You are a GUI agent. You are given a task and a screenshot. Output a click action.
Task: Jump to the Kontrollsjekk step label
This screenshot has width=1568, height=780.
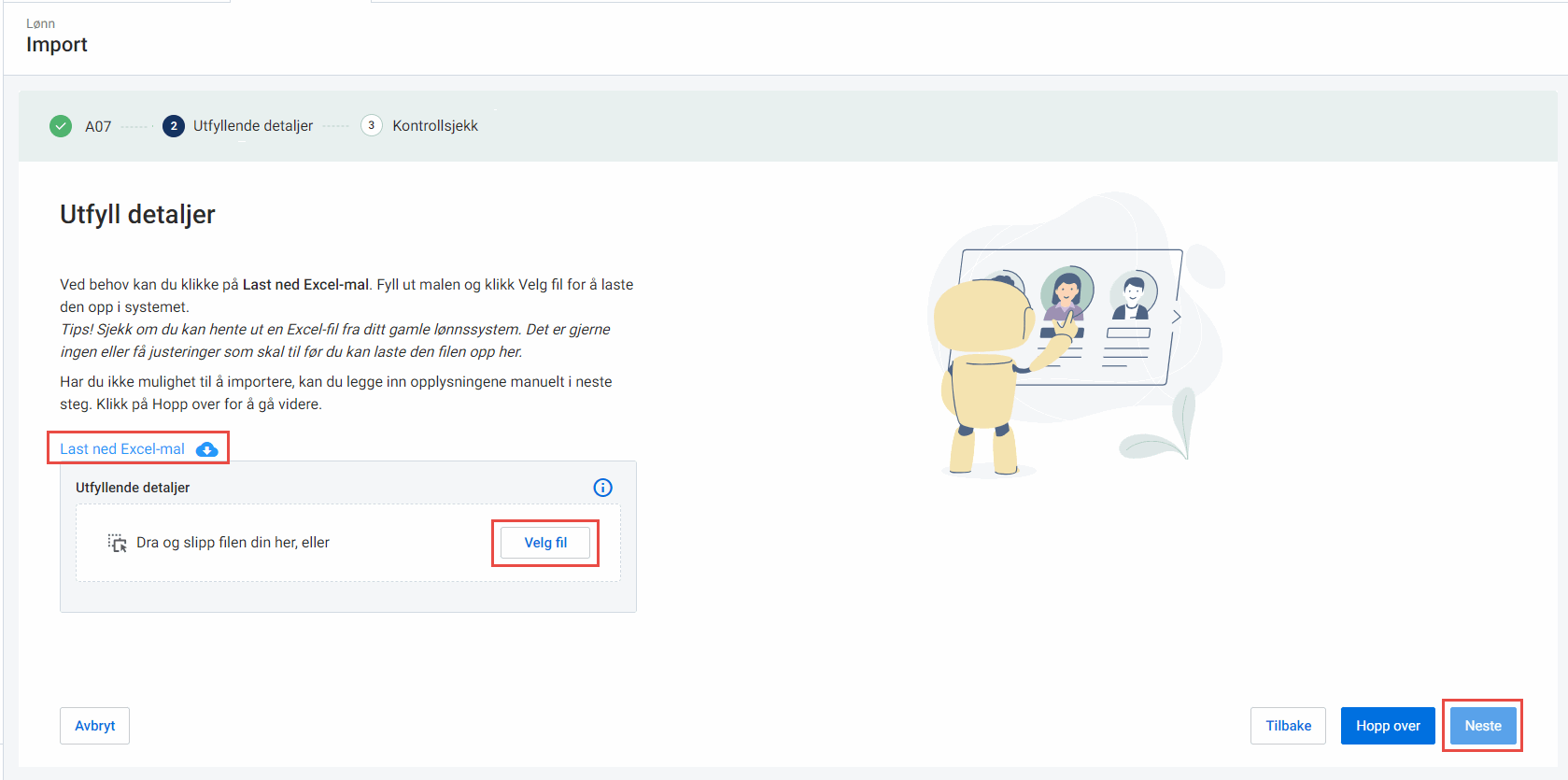coord(435,126)
